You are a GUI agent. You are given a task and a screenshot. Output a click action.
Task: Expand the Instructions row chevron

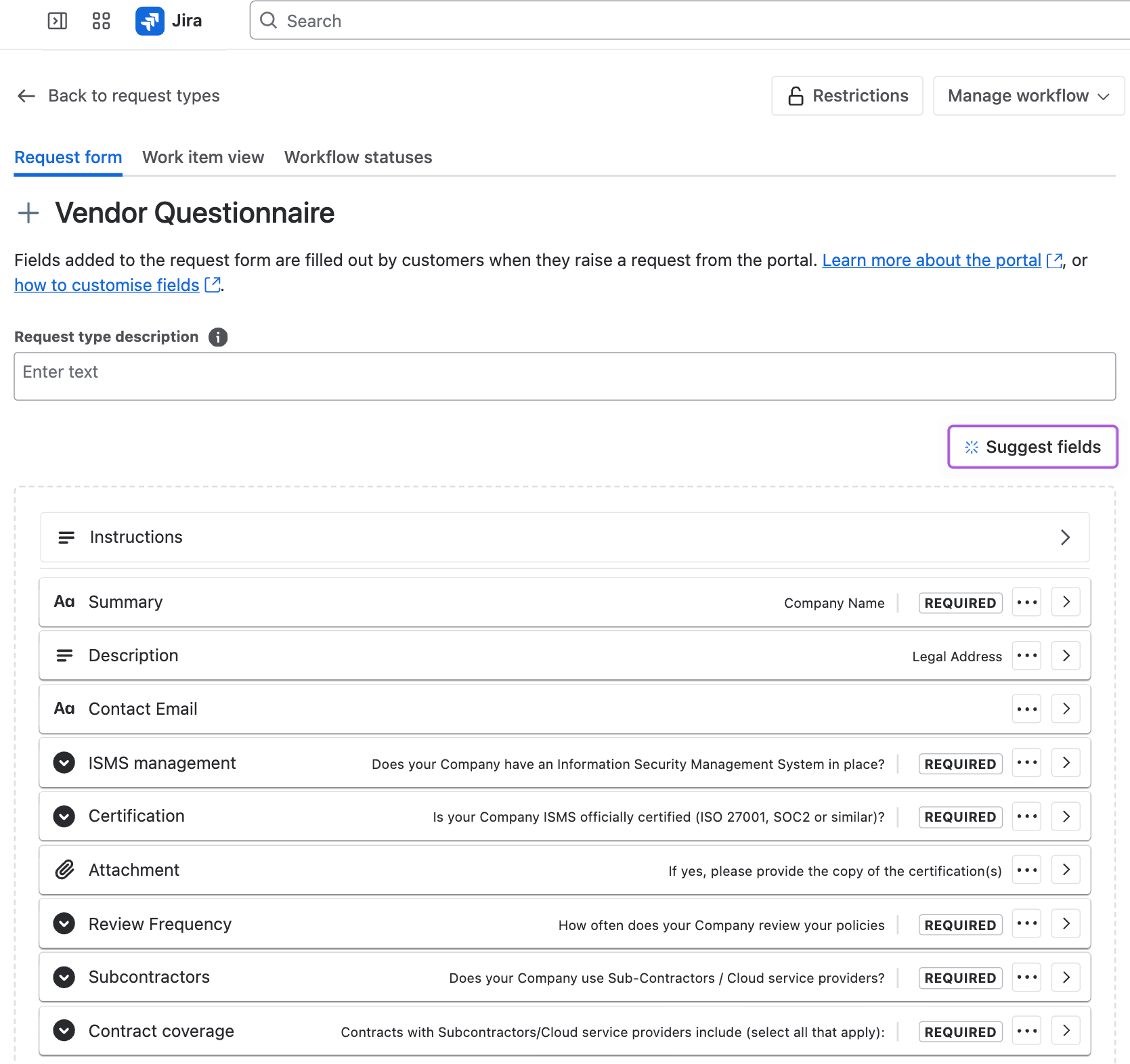(1065, 537)
